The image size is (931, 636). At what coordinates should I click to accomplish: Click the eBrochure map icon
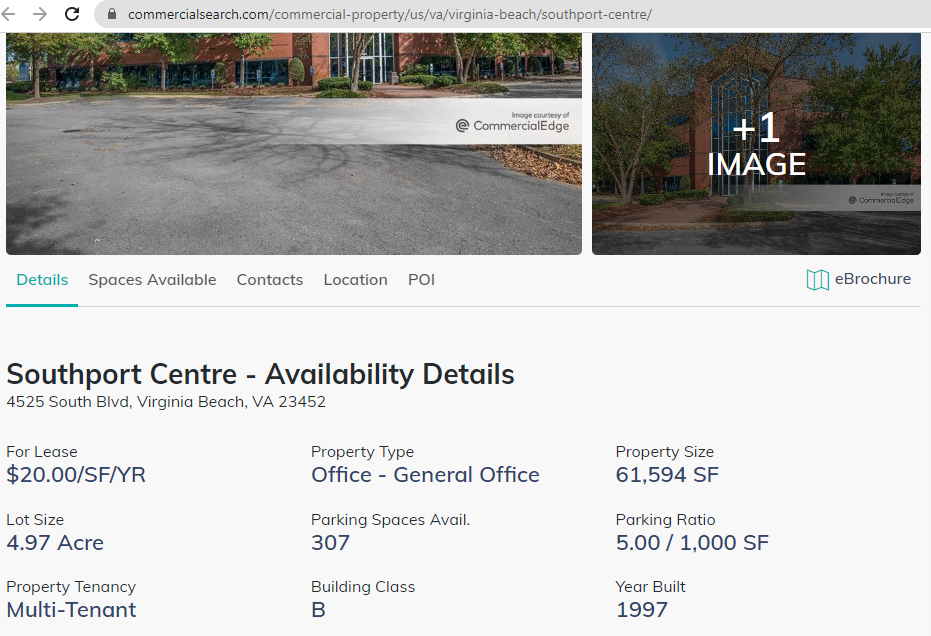coord(818,280)
